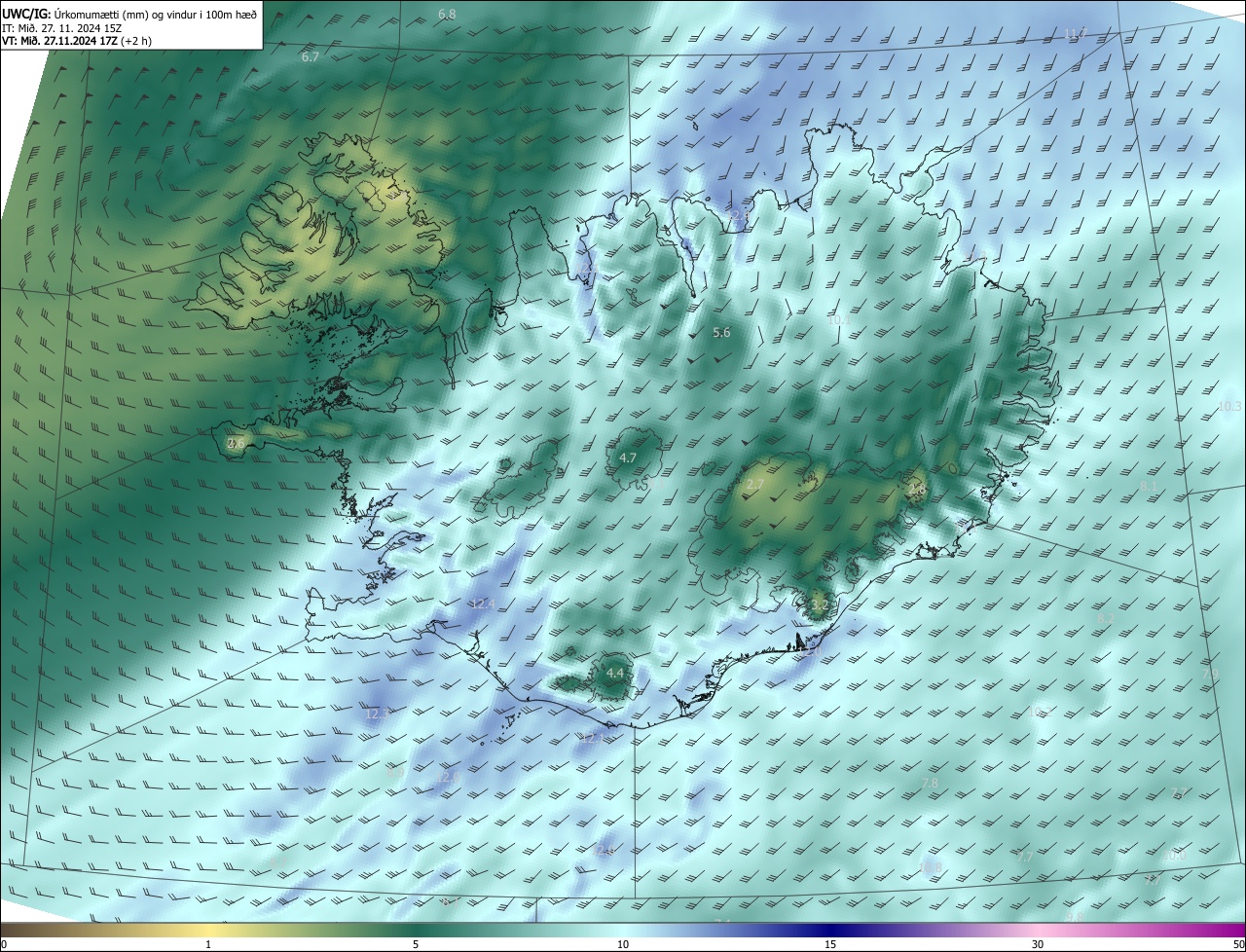The image size is (1246, 952).
Task: Click the 10.1 value label on the map
Action: pyautogui.click(x=838, y=319)
